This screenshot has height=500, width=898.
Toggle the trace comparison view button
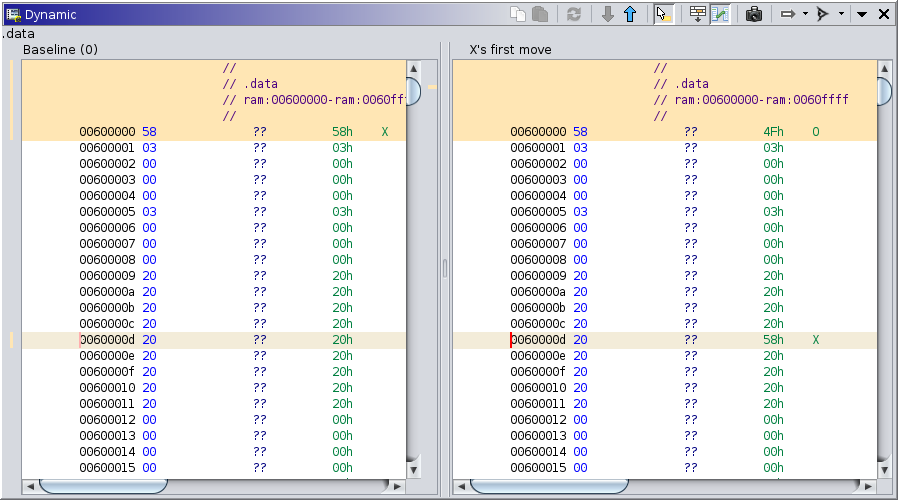[720, 14]
